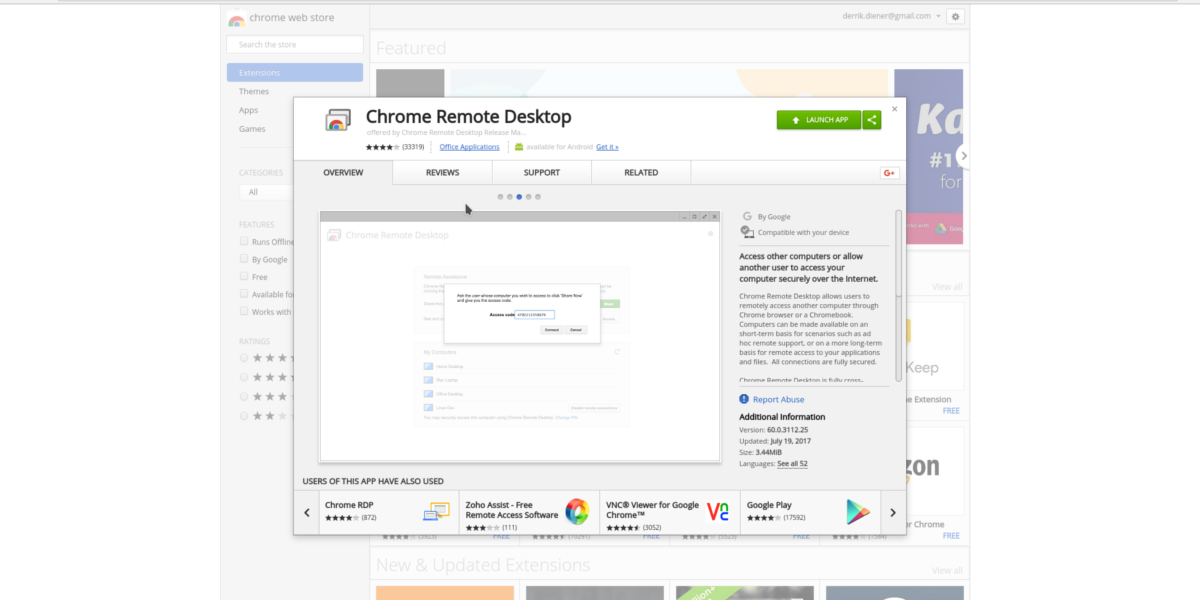
Task: Select the two-star ratings radio button
Action: pos(244,415)
